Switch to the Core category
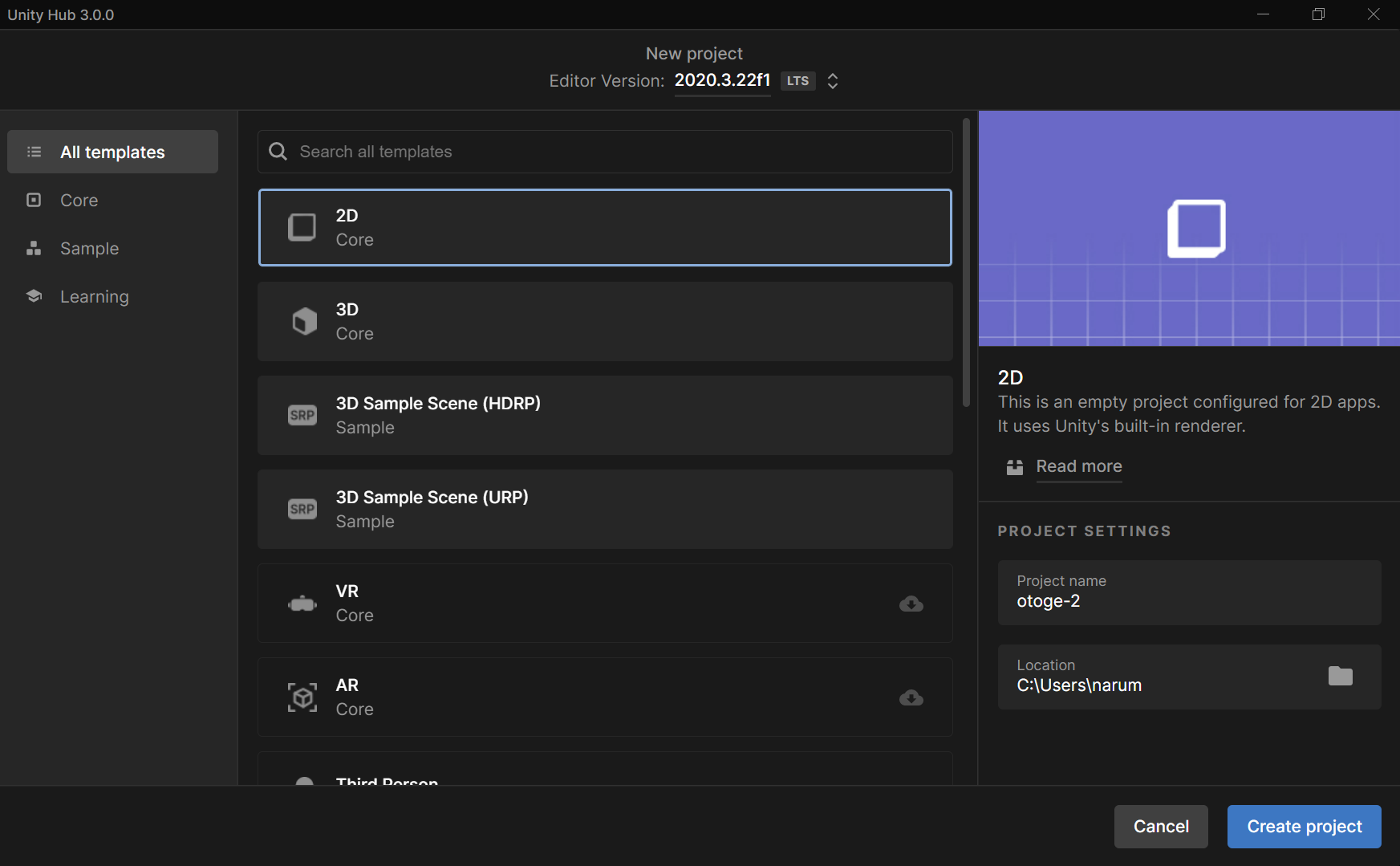The image size is (1400, 866). click(112, 200)
